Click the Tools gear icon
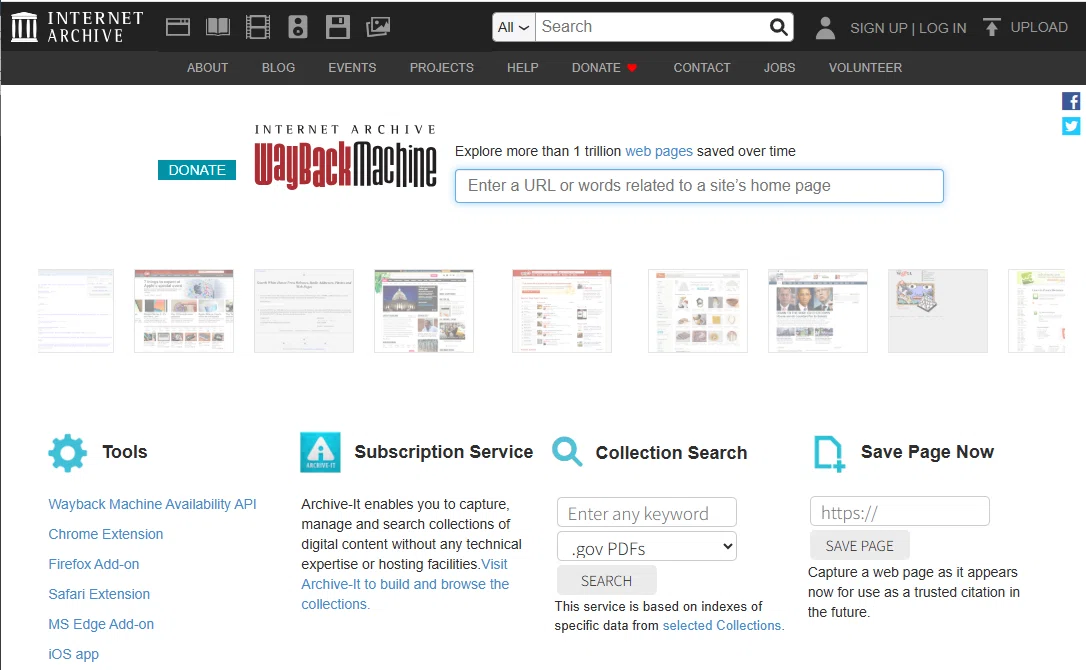1086x670 pixels. 67,453
